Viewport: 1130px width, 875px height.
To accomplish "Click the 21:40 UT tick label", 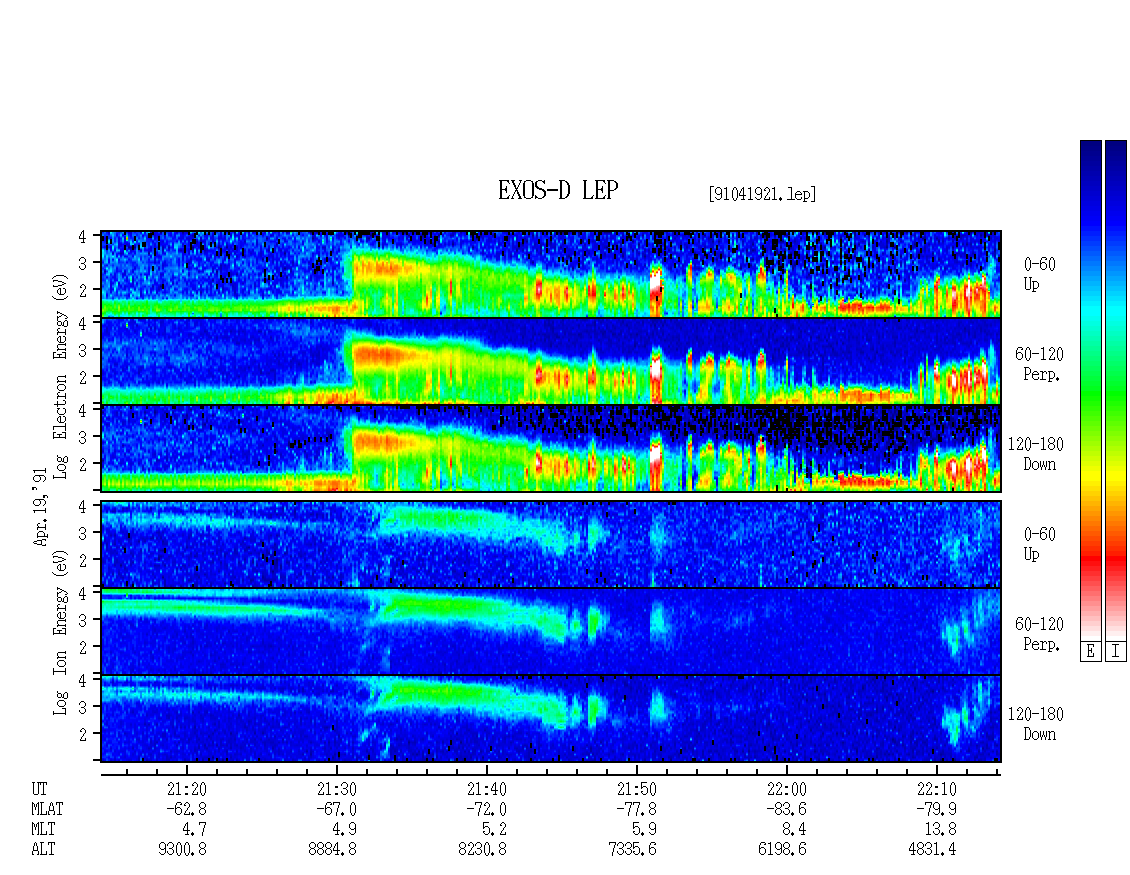I will pyautogui.click(x=486, y=789).
